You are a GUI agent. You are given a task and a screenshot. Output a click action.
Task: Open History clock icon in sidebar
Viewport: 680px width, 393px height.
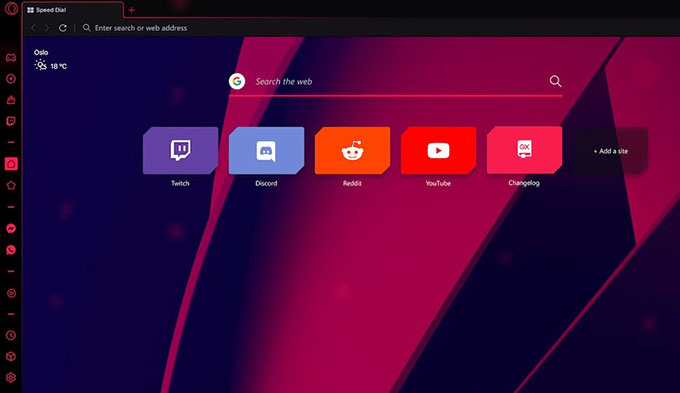11,335
